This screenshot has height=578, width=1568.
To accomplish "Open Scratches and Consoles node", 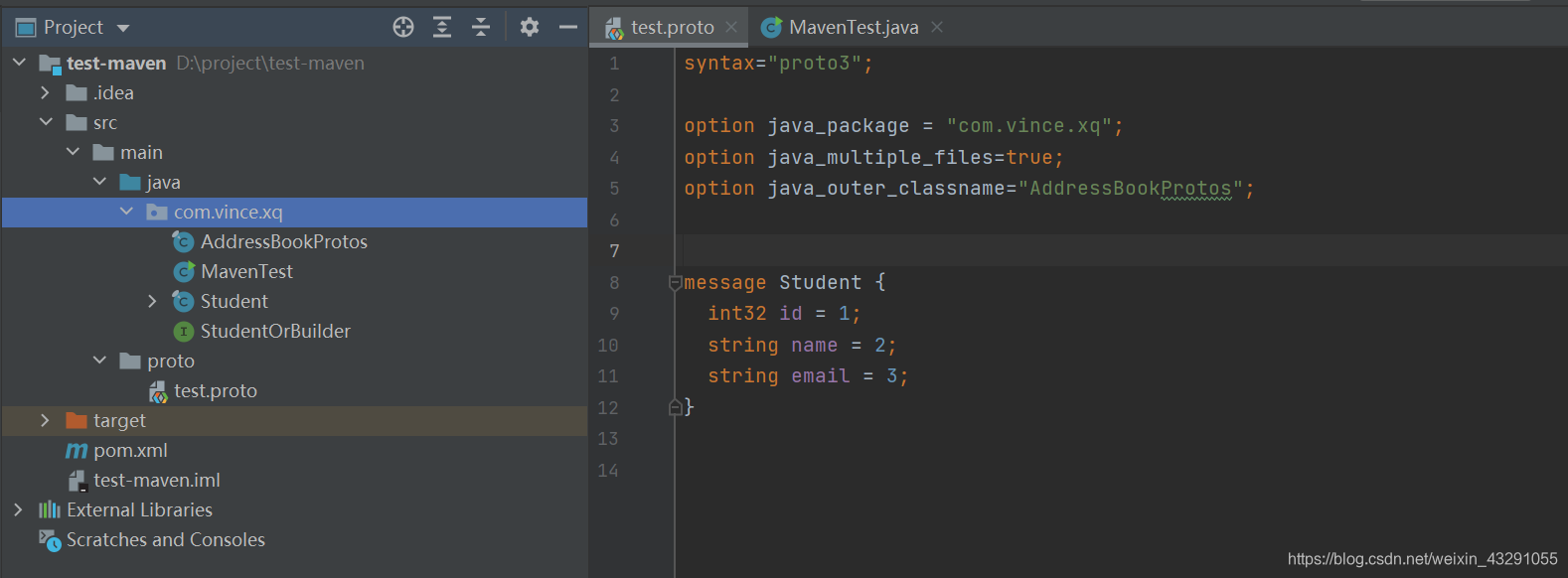I will [x=165, y=539].
